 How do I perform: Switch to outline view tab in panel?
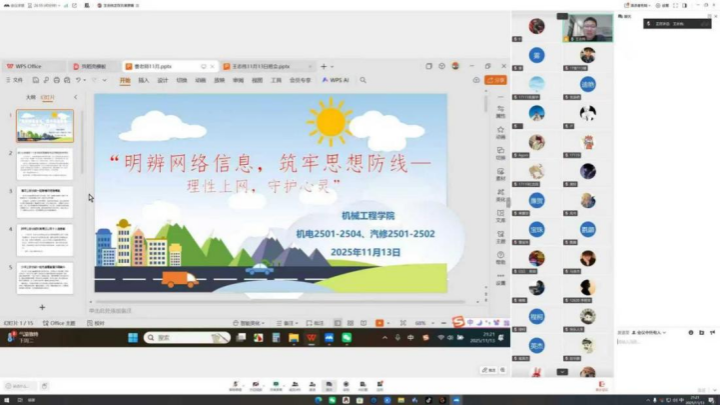pyautogui.click(x=30, y=98)
